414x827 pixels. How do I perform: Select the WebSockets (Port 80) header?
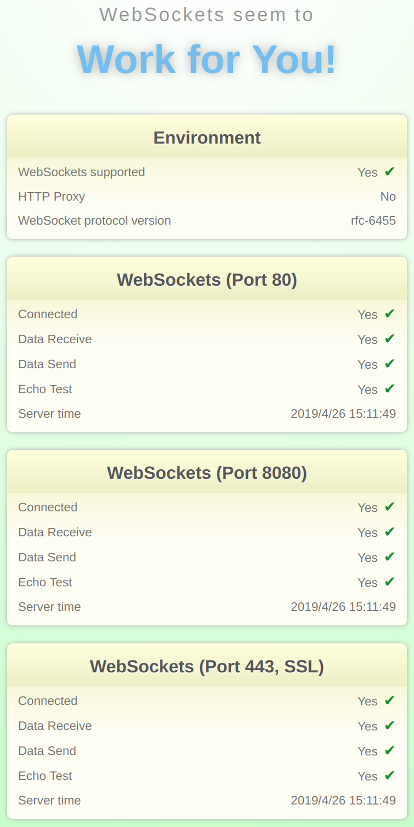pyautogui.click(x=207, y=280)
